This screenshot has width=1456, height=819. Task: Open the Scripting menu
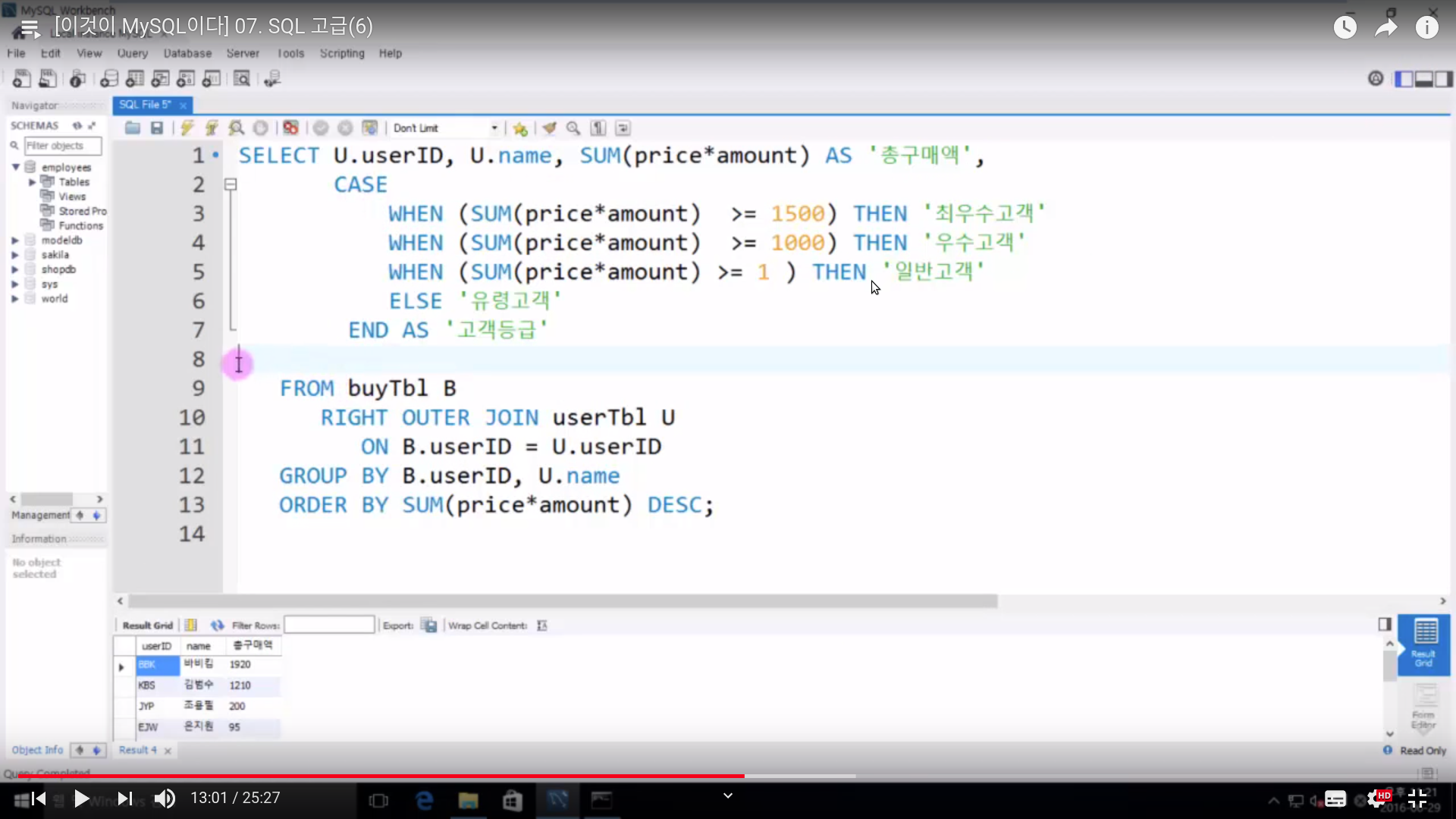click(x=342, y=53)
